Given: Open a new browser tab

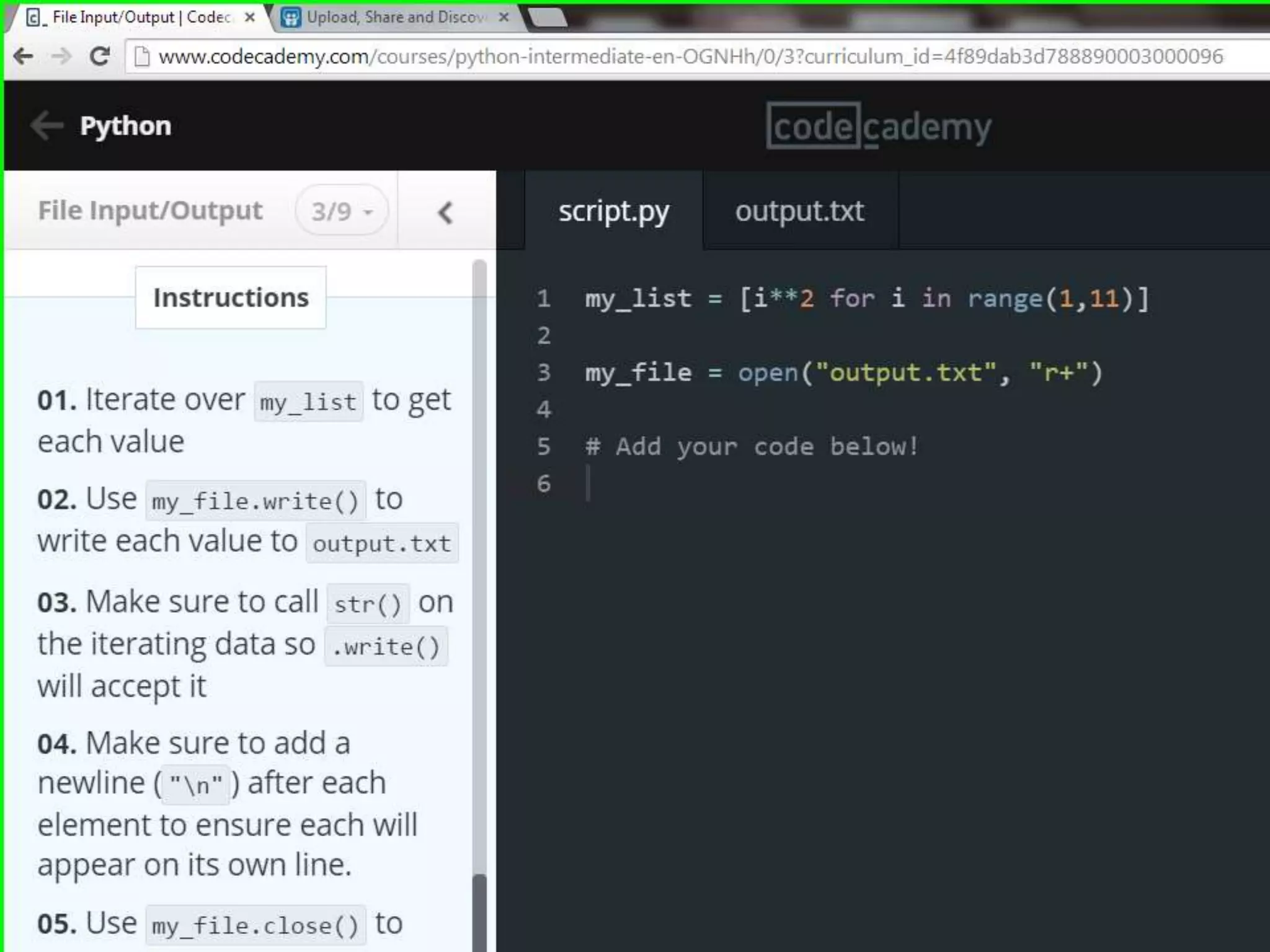Looking at the screenshot, I should point(548,17).
